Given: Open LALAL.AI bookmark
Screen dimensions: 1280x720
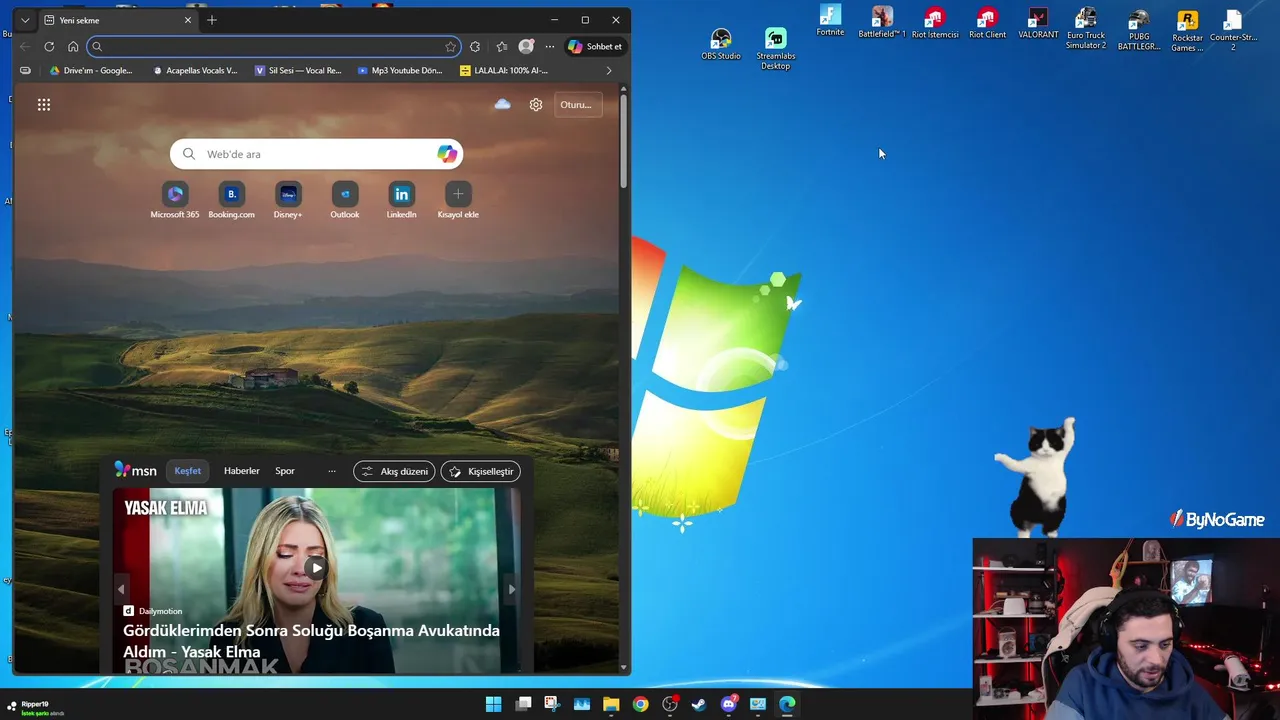Looking at the screenshot, I should pyautogui.click(x=504, y=71).
